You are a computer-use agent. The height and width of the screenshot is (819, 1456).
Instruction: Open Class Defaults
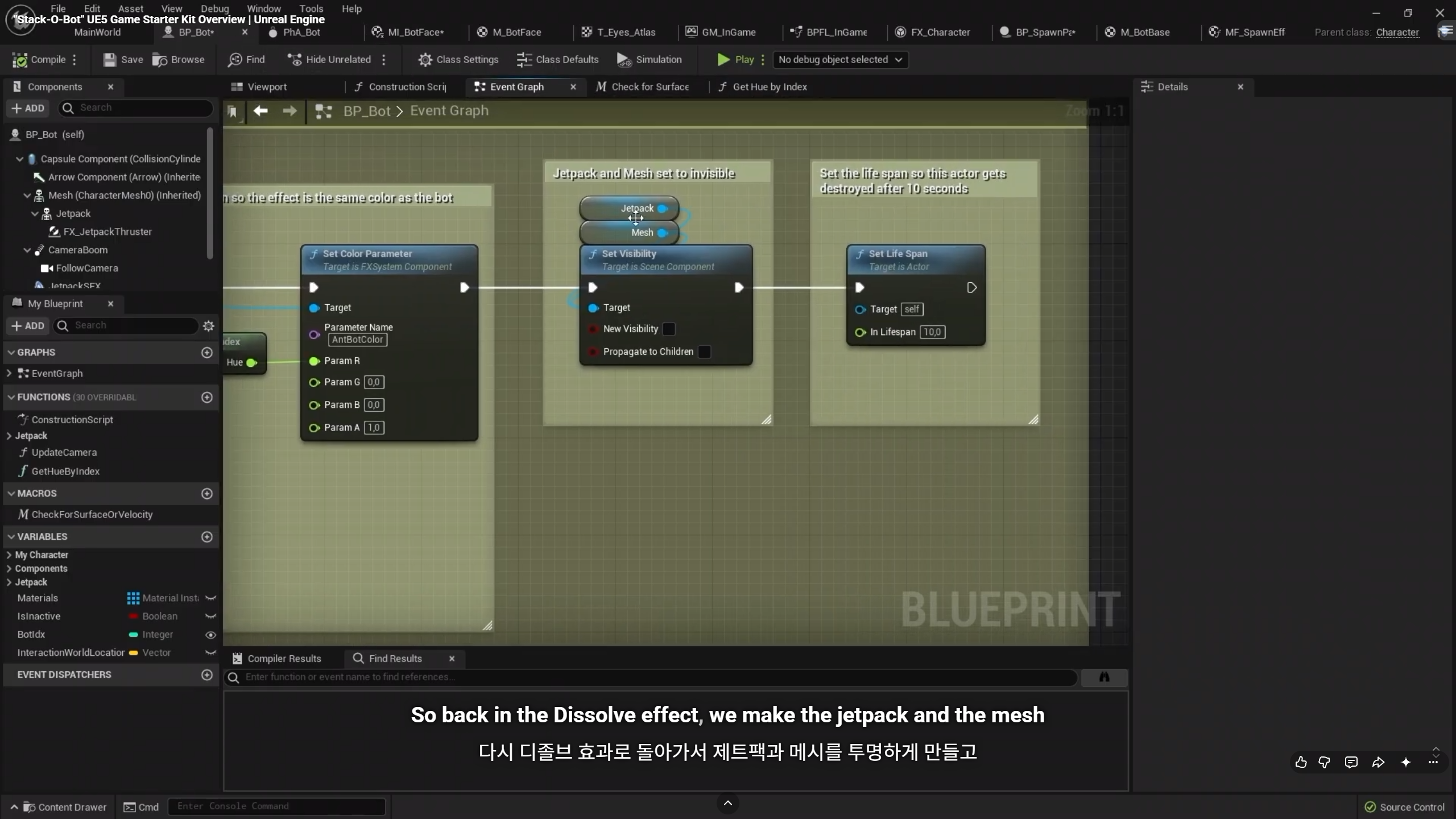[557, 60]
